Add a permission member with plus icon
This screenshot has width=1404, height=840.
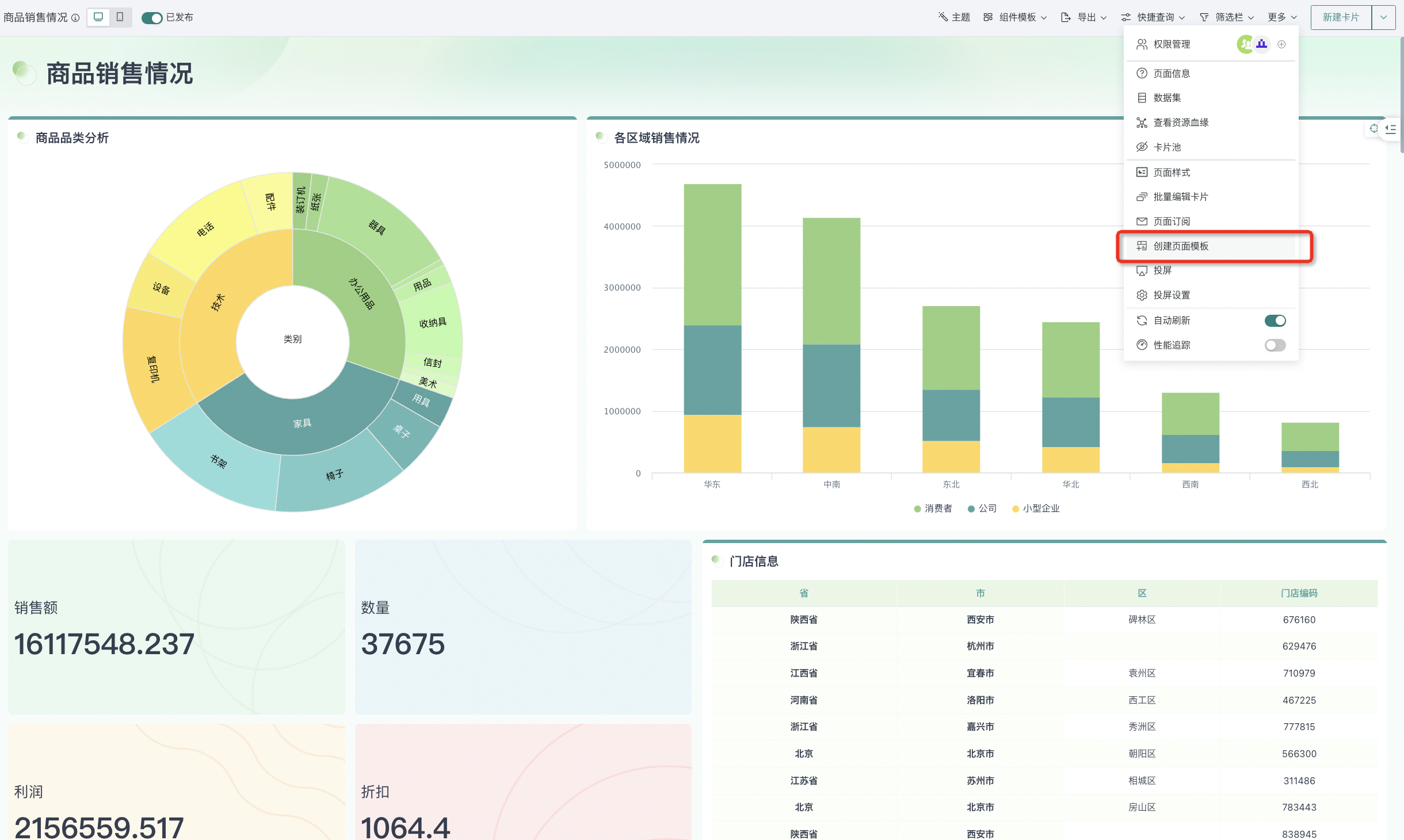coord(1281,44)
